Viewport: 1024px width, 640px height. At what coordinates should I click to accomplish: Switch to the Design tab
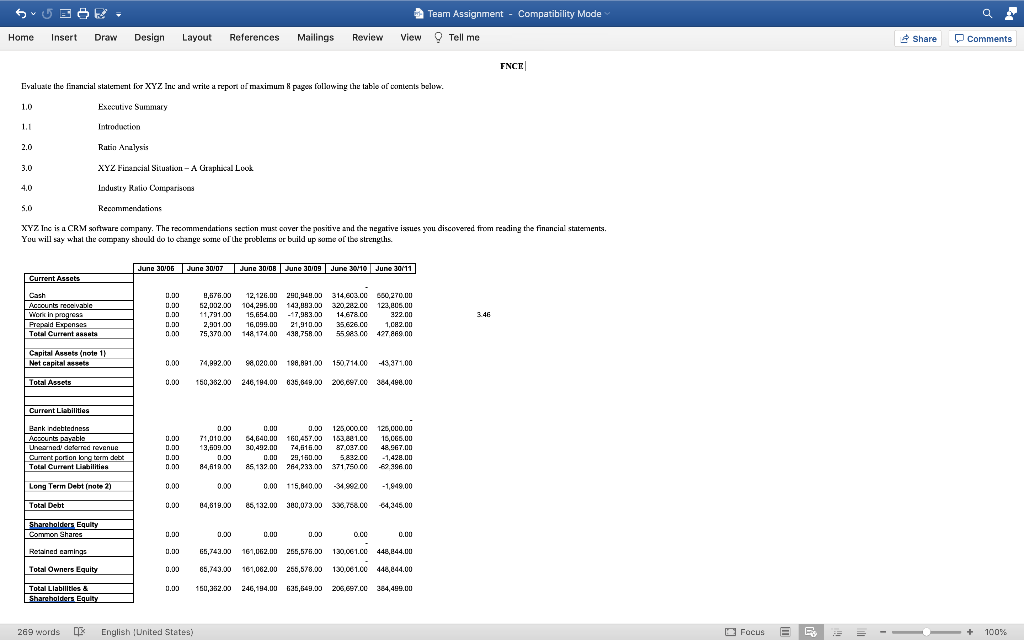click(150, 37)
